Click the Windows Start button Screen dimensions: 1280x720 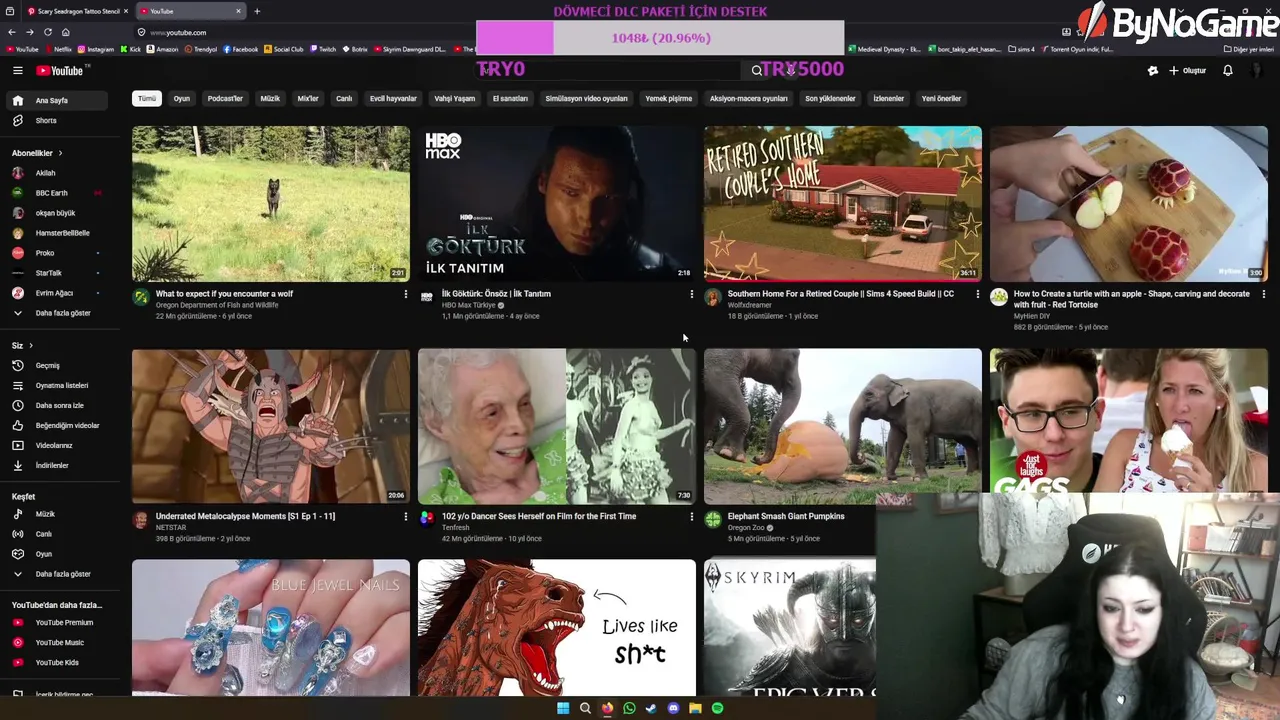click(563, 708)
